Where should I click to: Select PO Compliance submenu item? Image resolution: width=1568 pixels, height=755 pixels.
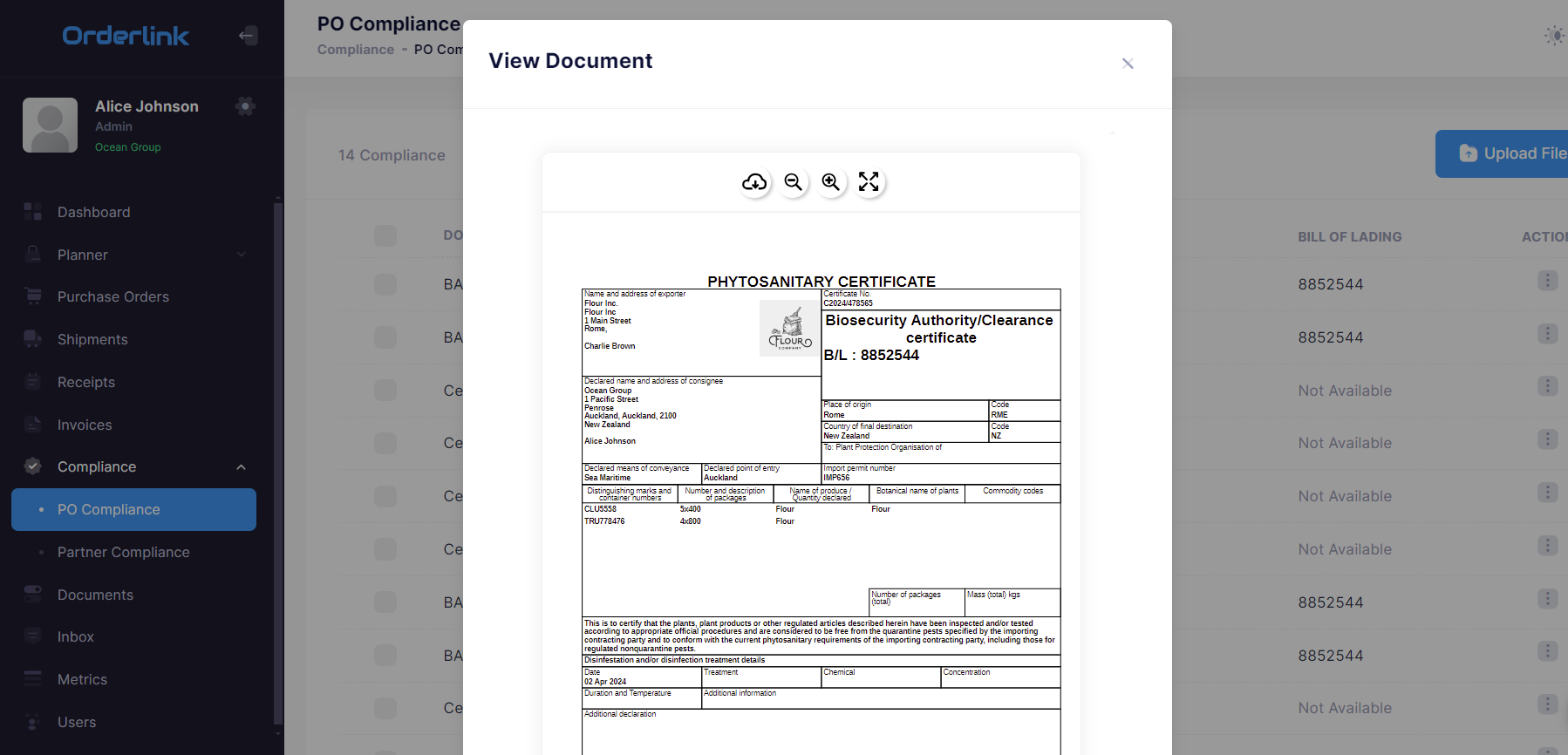pyautogui.click(x=133, y=509)
